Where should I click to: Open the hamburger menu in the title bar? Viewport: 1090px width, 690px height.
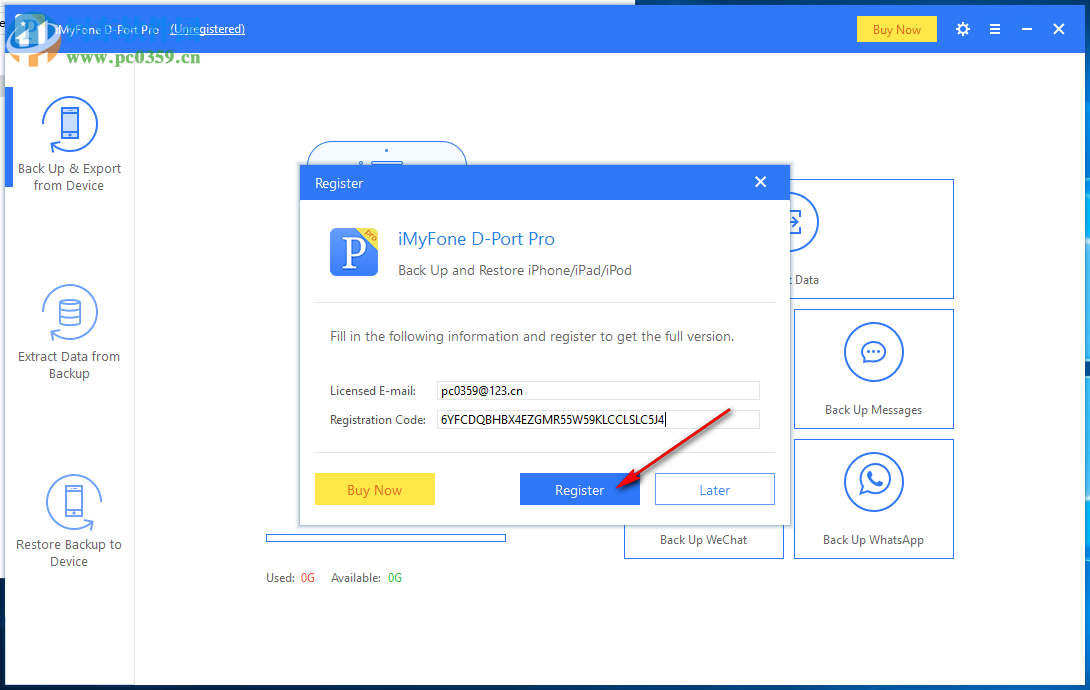pyautogui.click(x=995, y=29)
